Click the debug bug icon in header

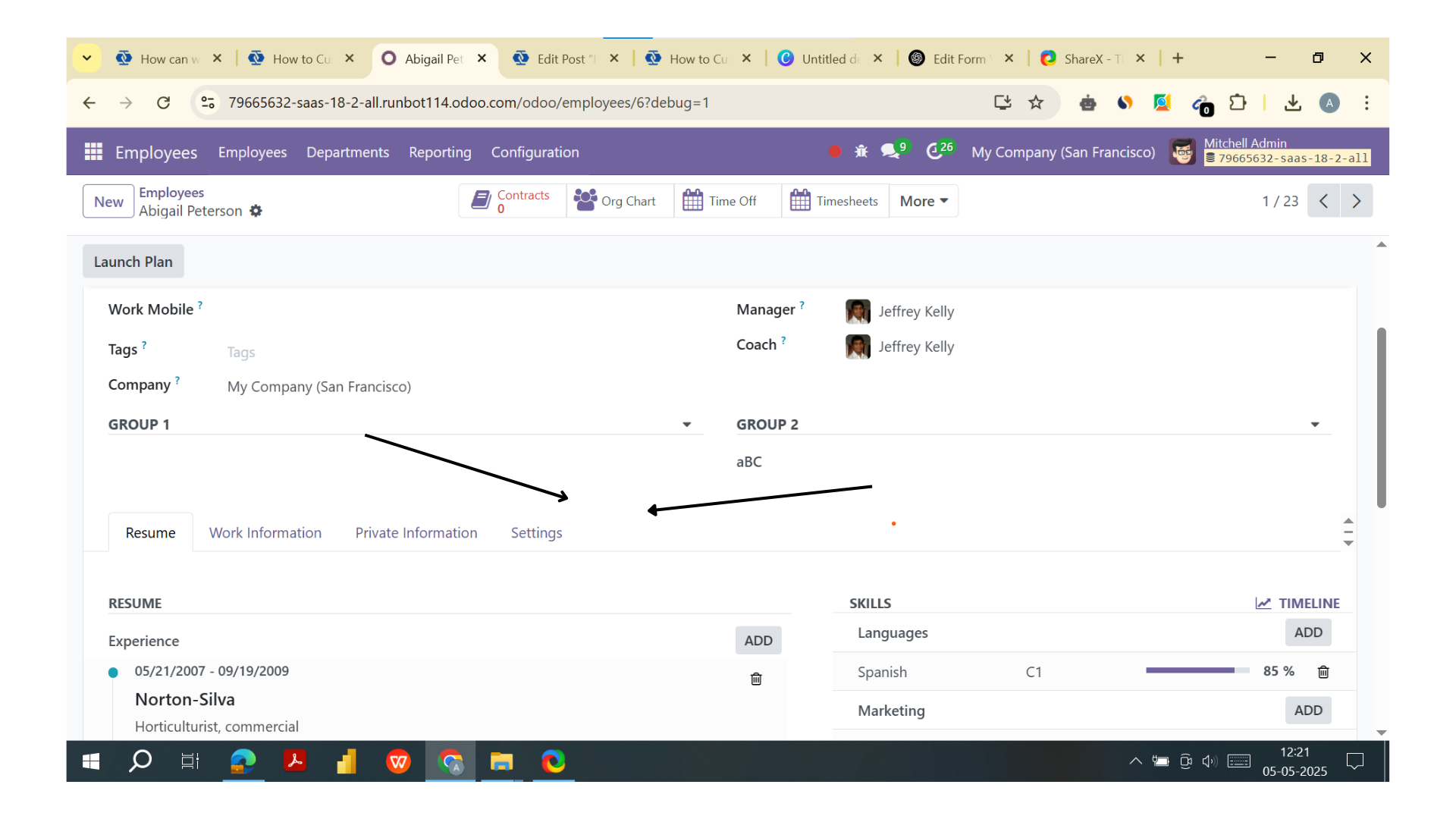[861, 152]
